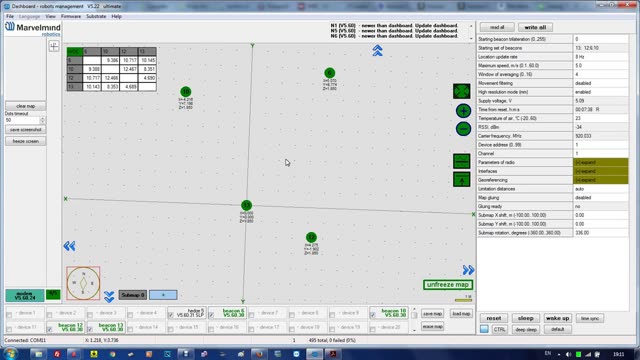
Task: Uncheck the hedge 5 checkbox
Action: click(171, 315)
